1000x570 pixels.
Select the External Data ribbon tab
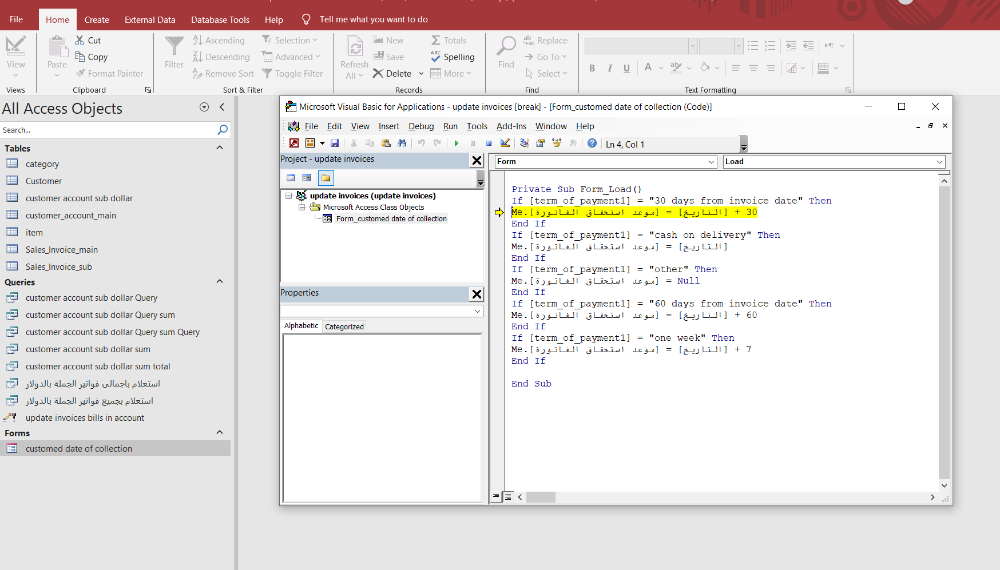[x=150, y=20]
